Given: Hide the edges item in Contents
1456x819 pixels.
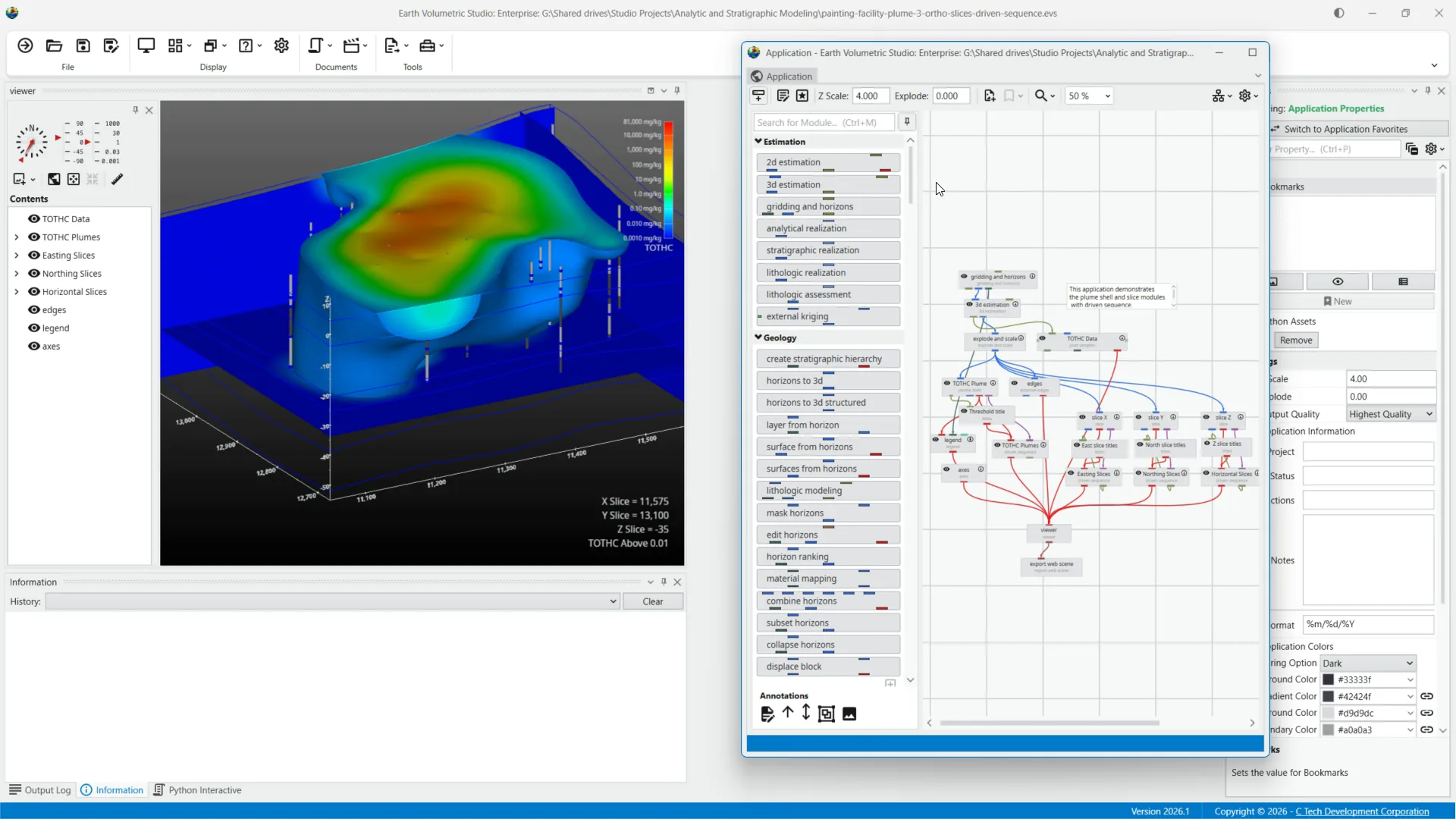Looking at the screenshot, I should click(34, 309).
